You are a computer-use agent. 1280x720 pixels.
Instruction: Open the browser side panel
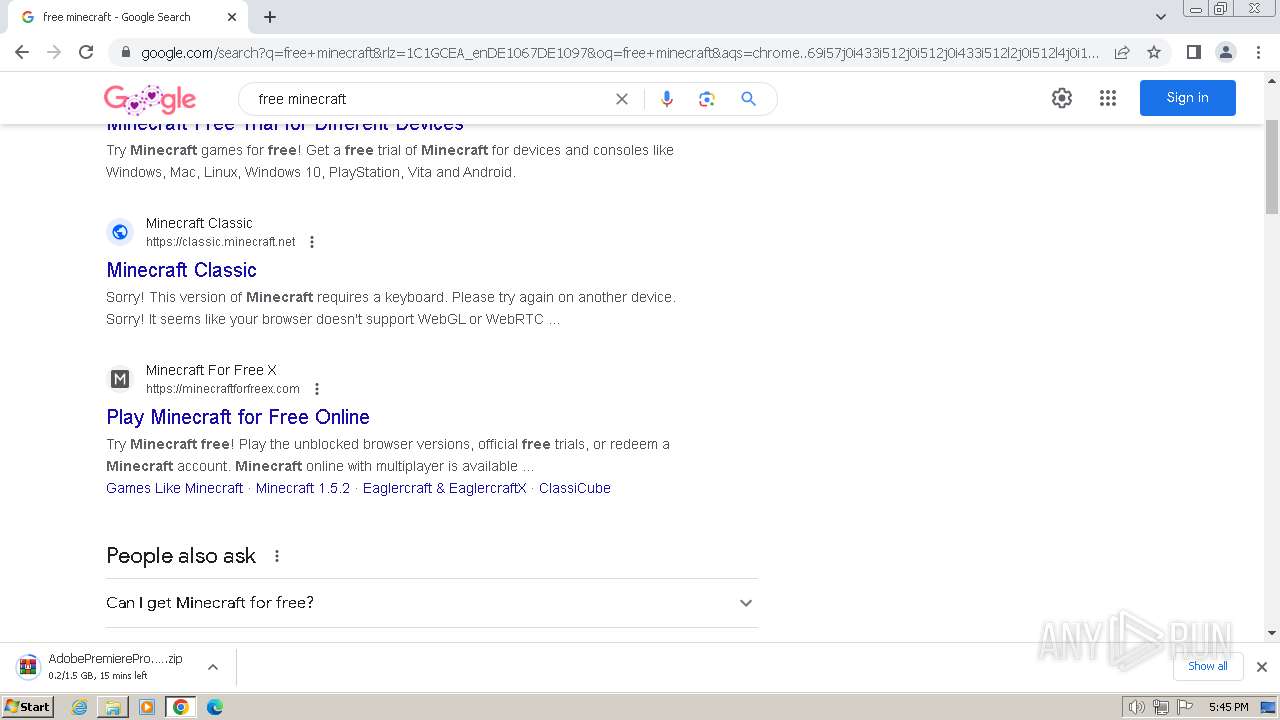1193,52
